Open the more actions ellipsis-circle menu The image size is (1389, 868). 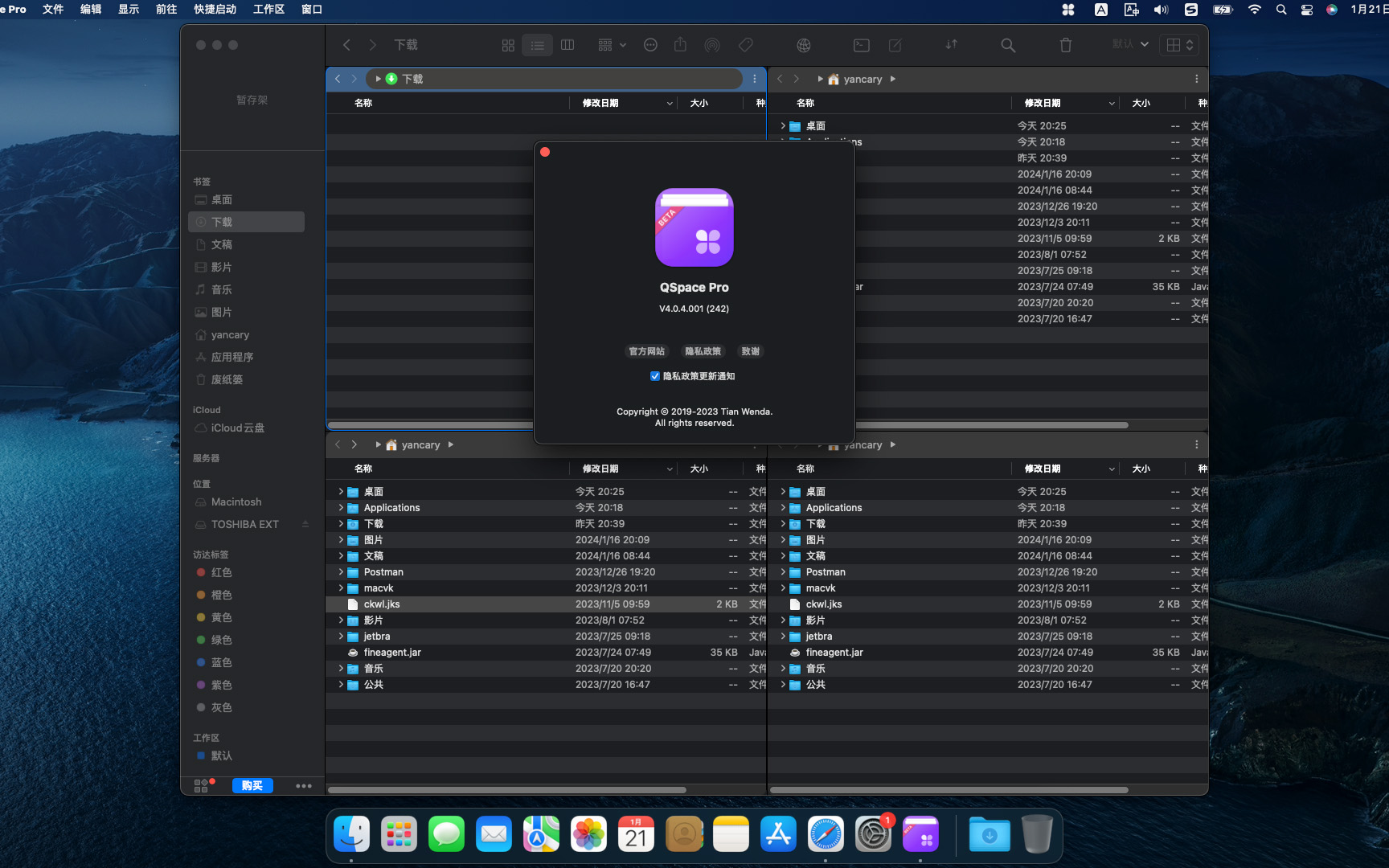(651, 45)
